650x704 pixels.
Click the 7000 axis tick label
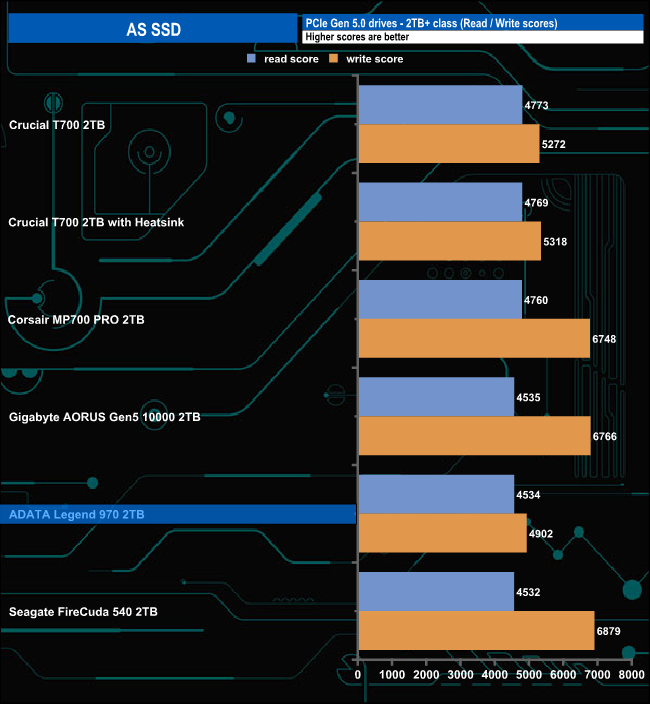[597, 674]
